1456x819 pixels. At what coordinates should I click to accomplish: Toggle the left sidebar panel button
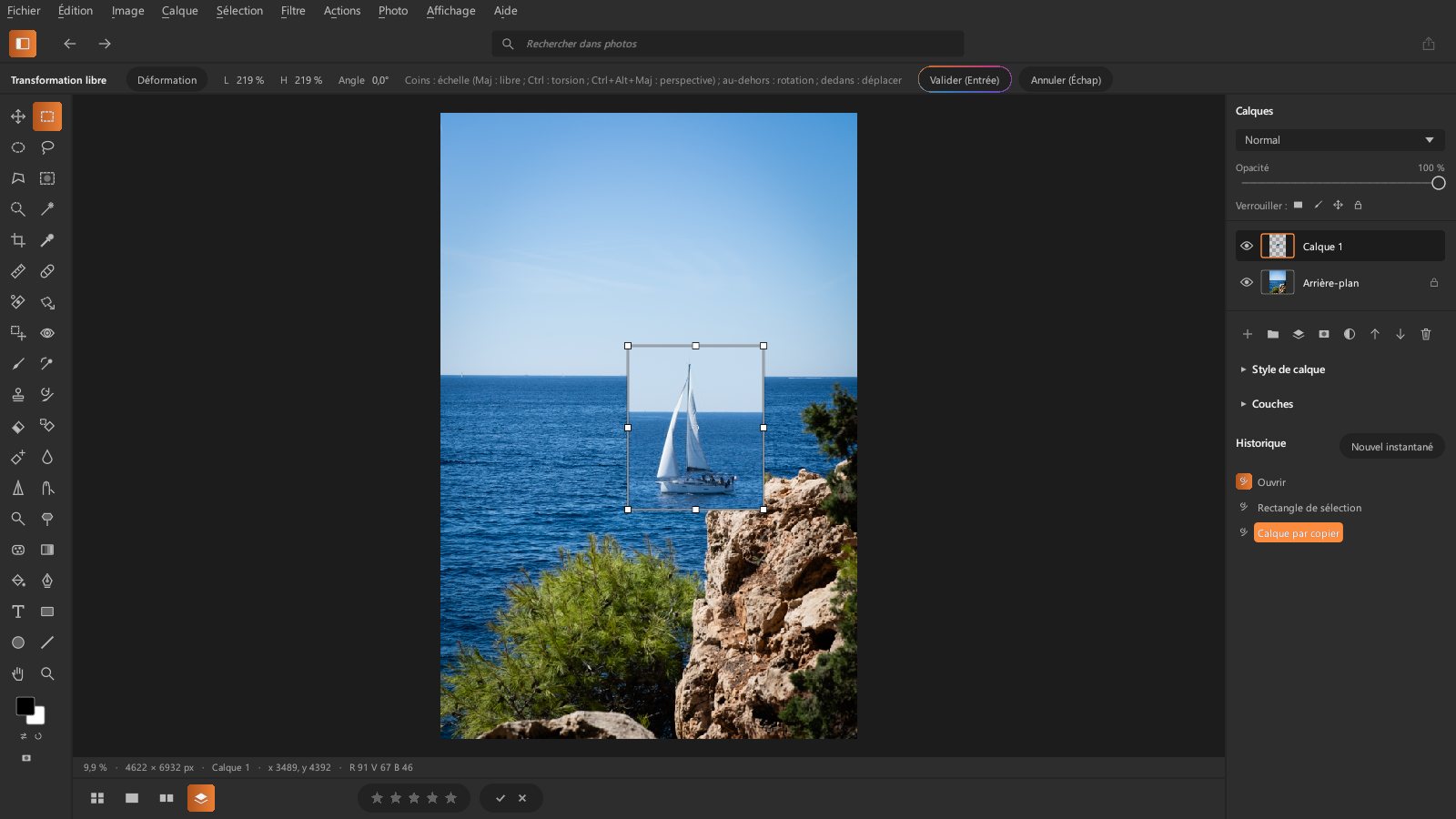pos(23,44)
